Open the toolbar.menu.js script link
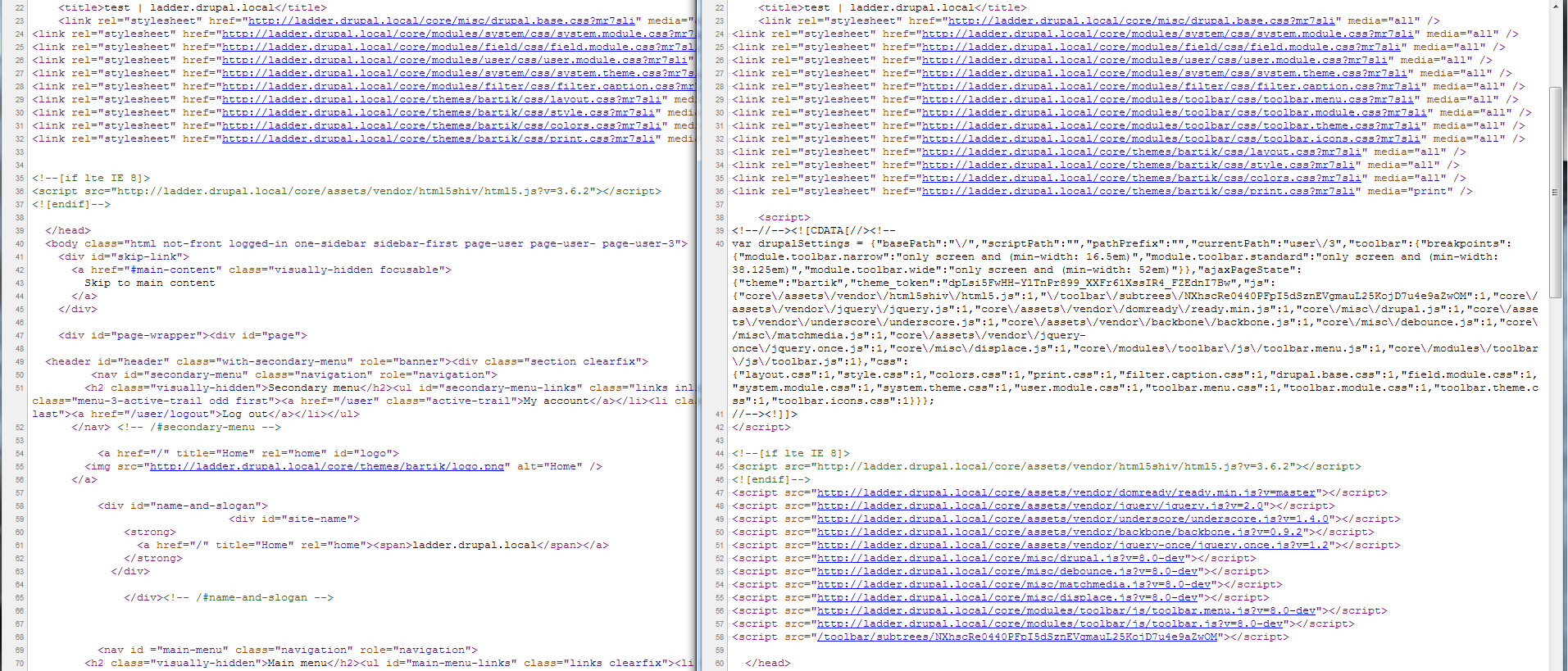The height and width of the screenshot is (671, 1568). tap(1066, 610)
